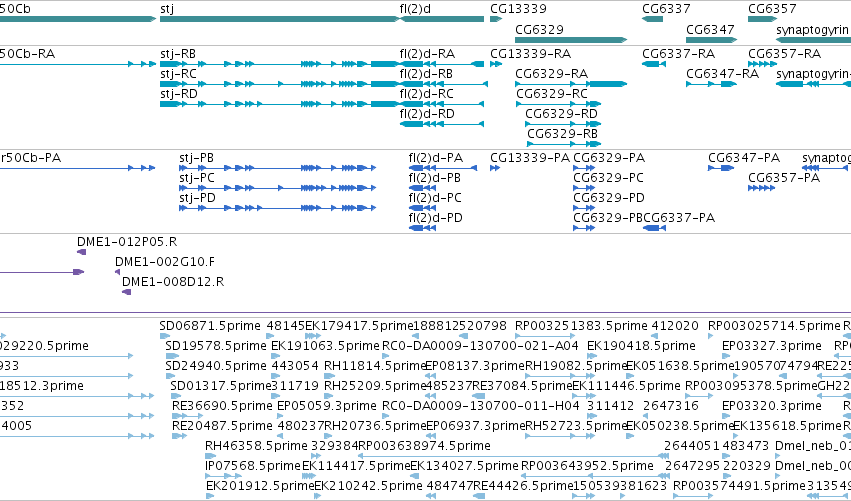Open the stj-RB transcript label
851x501 pixels.
click(178, 54)
